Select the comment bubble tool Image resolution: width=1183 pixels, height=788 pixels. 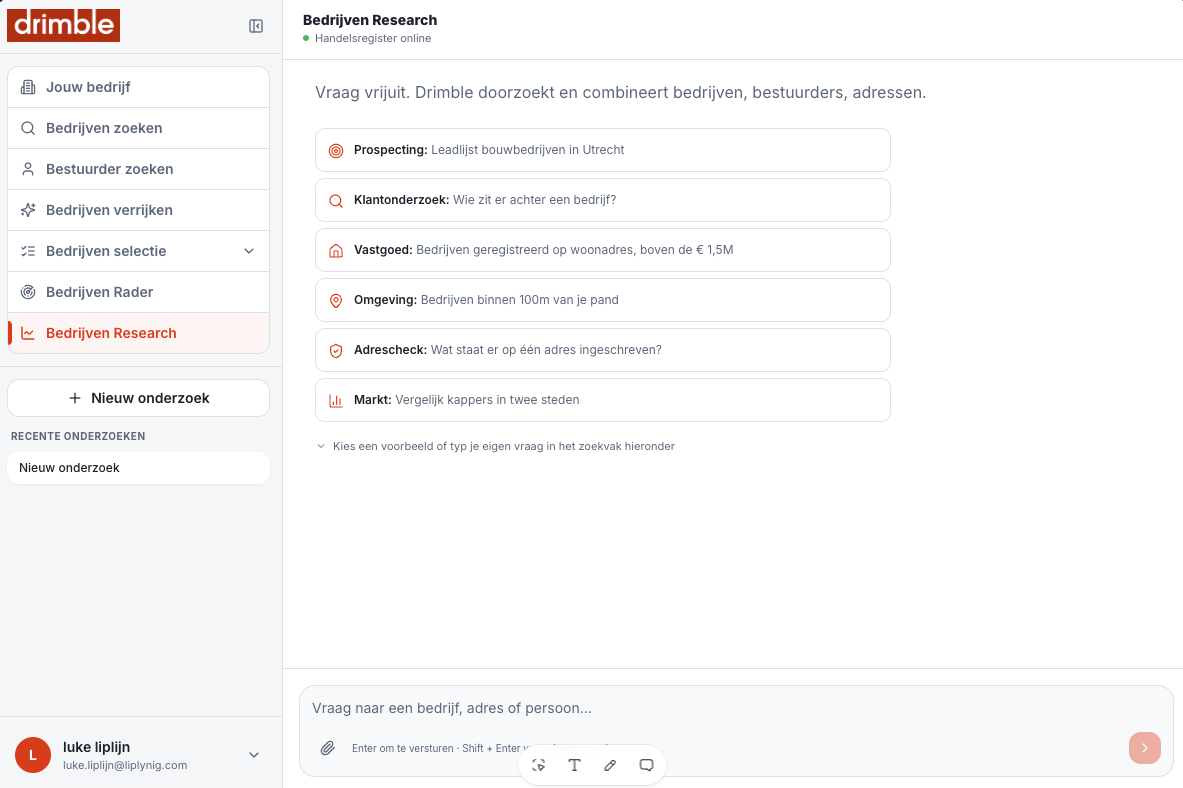click(x=647, y=765)
